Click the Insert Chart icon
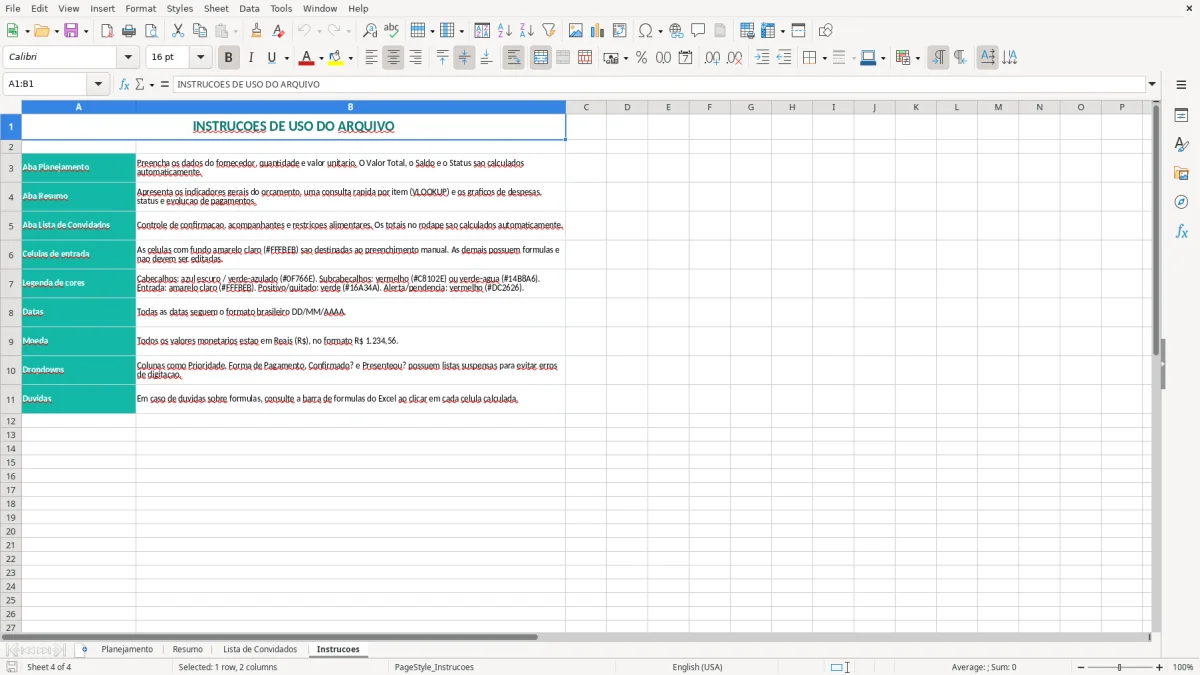 [598, 31]
